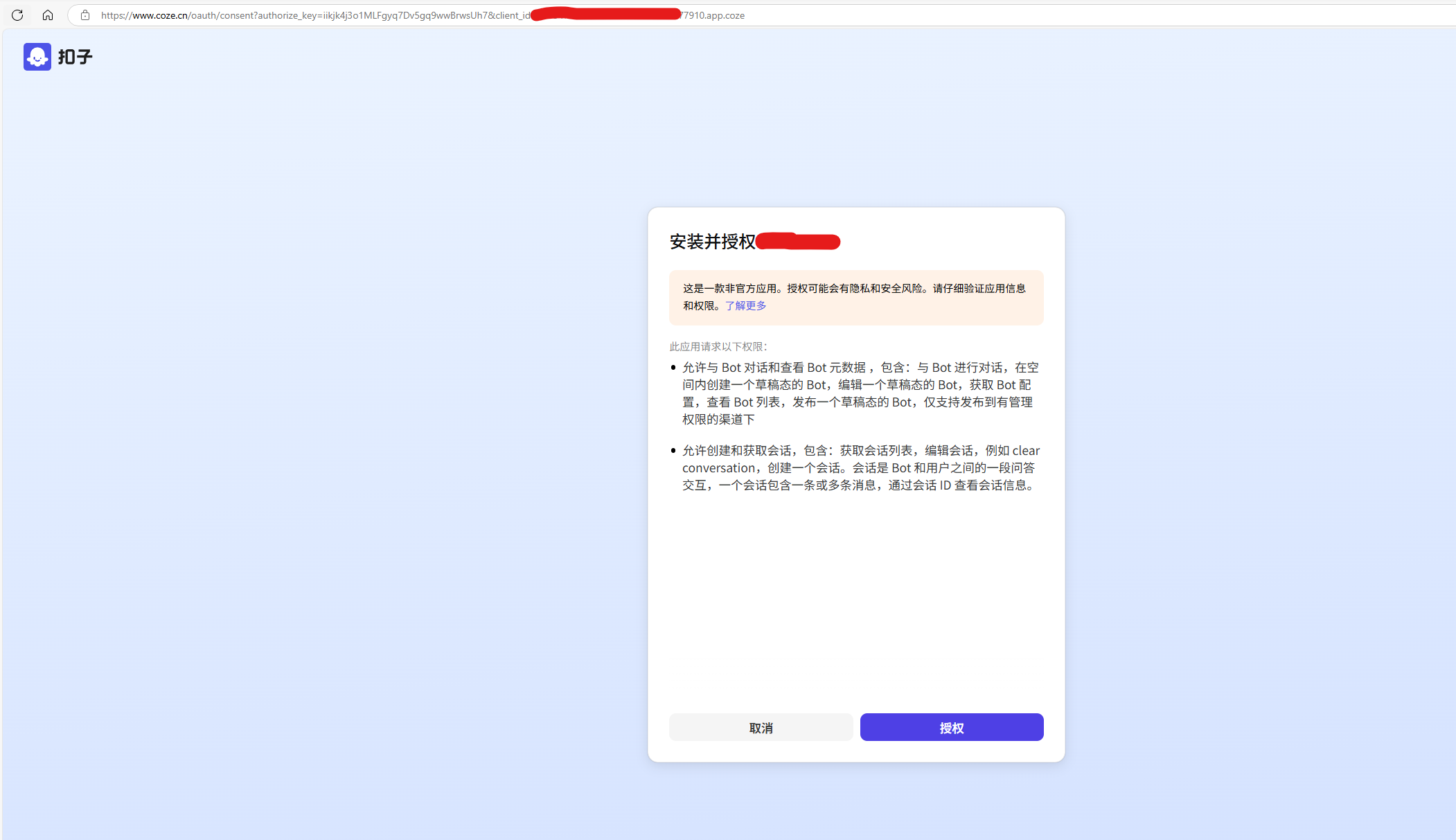Click www.coze.cn domain in URL
Screen dimensions: 1456x840
point(160,15)
